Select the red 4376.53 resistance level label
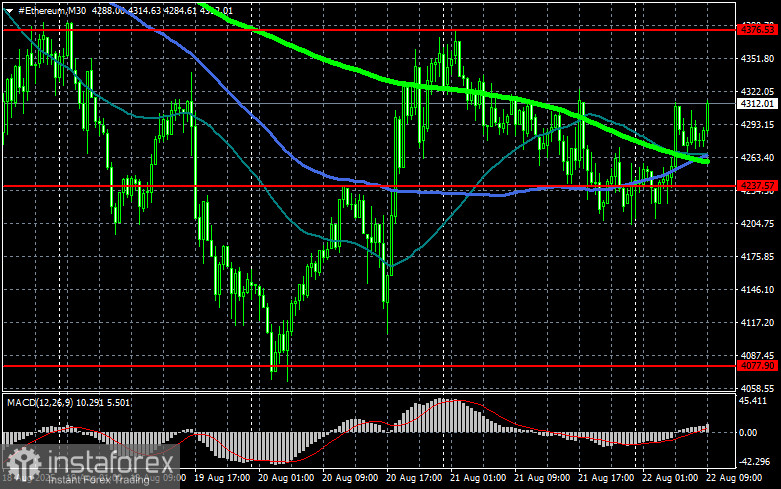Viewport: 781px width, 489px height. tap(757, 30)
